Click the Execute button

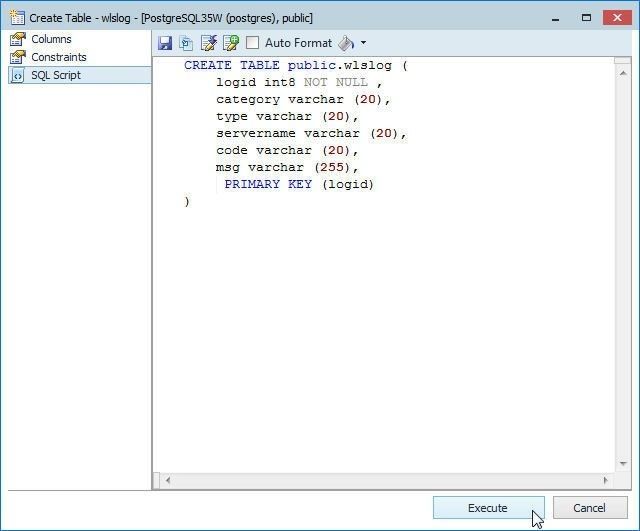(489, 508)
